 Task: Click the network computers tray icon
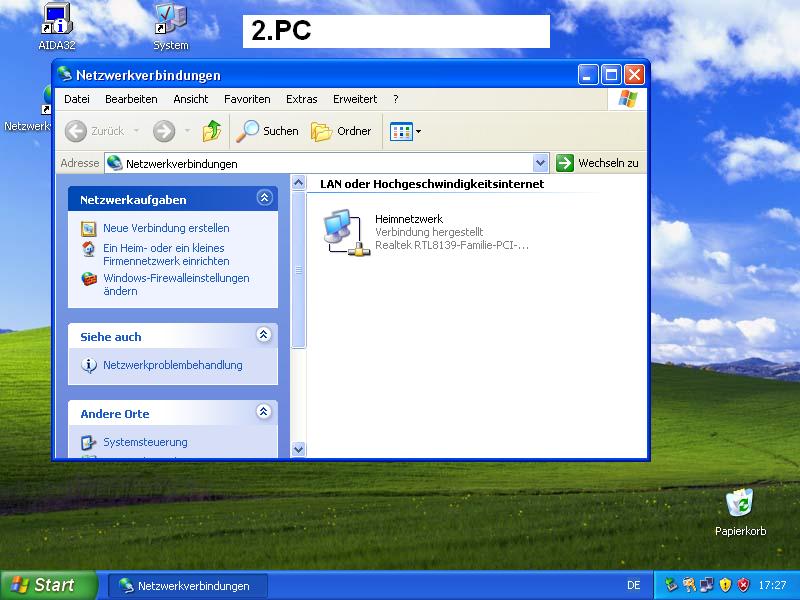coord(707,585)
